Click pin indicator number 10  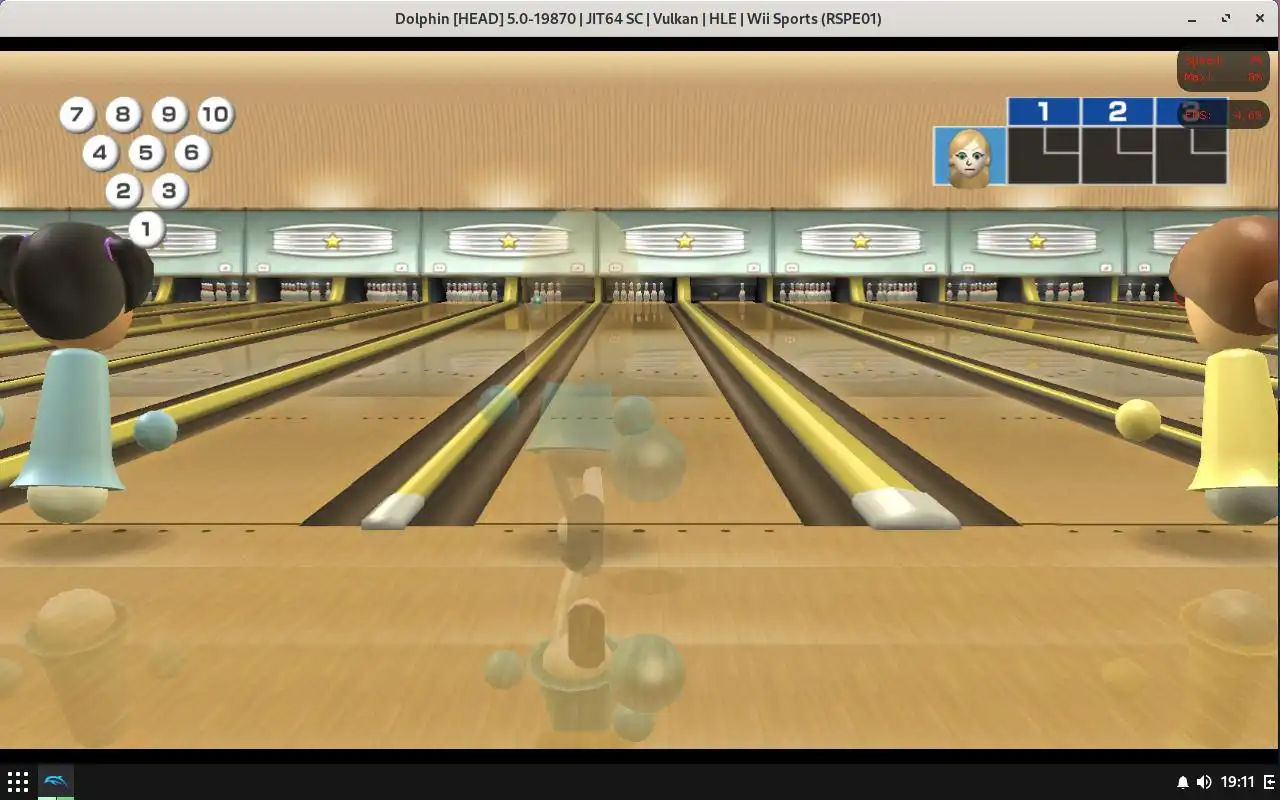tap(215, 114)
